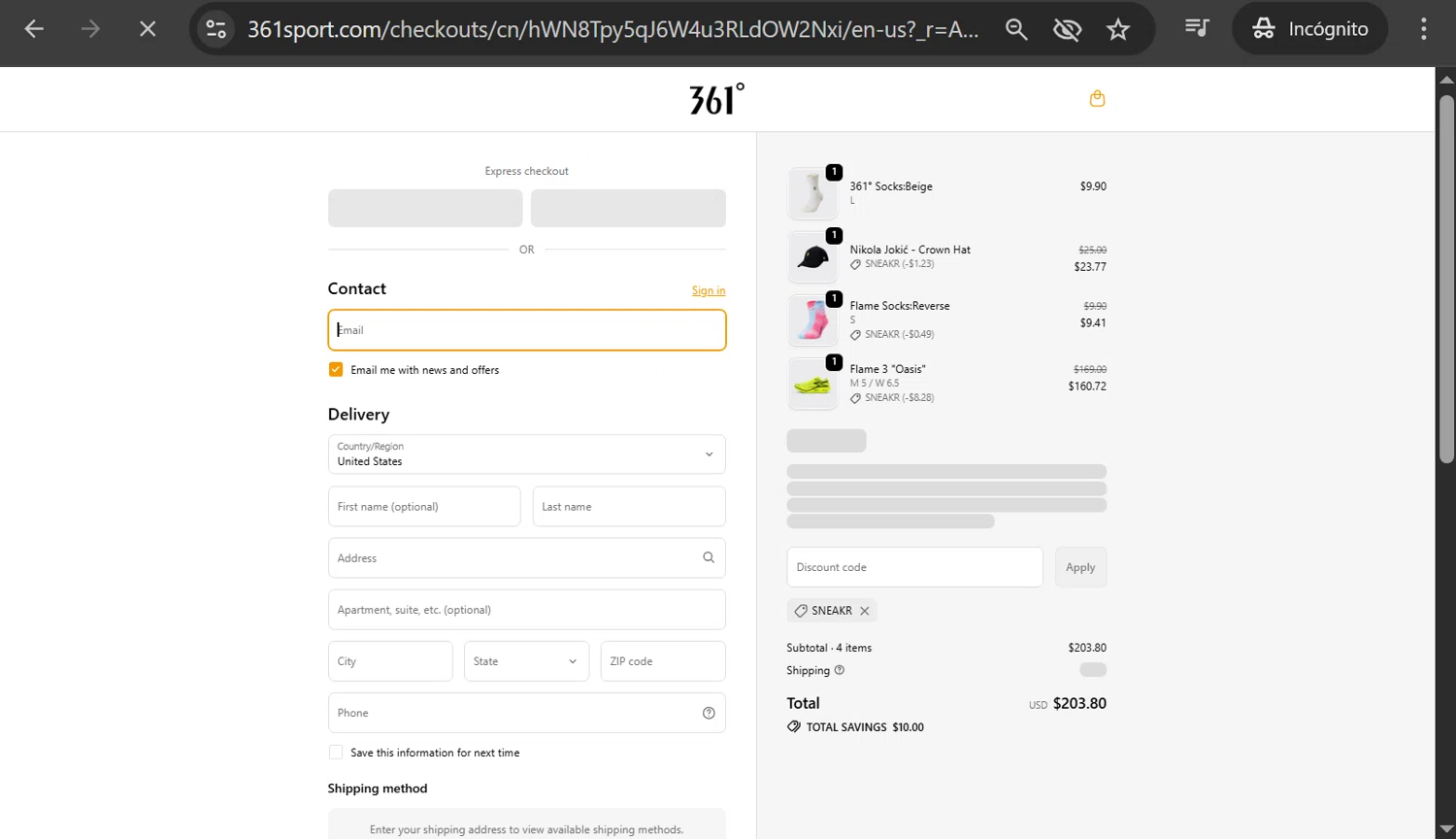Click the ZIP code field
Image resolution: width=1456 pixels, height=839 pixels.
pyautogui.click(x=663, y=661)
